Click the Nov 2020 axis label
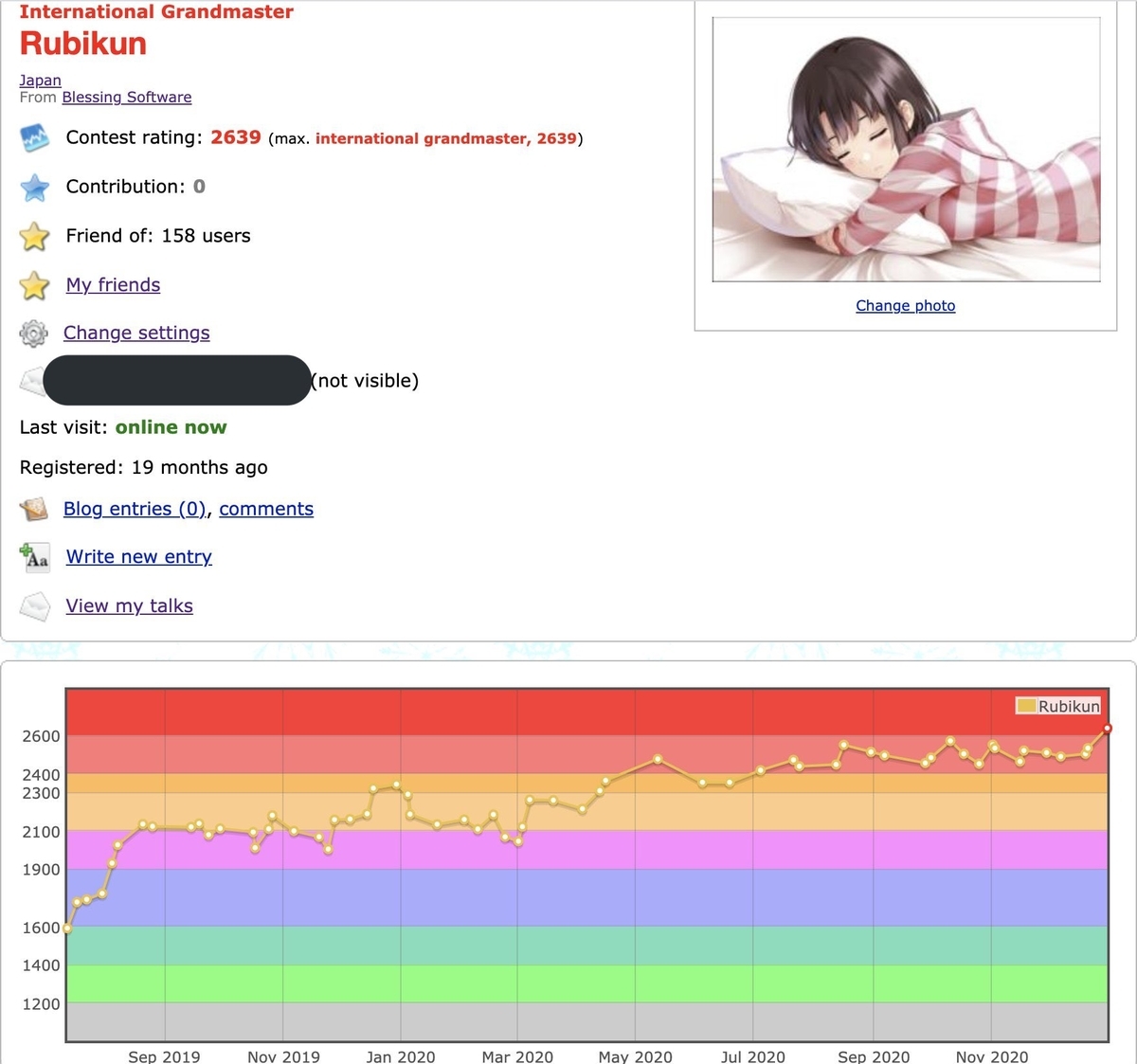Viewport: 1137px width, 1064px height. 992,1056
